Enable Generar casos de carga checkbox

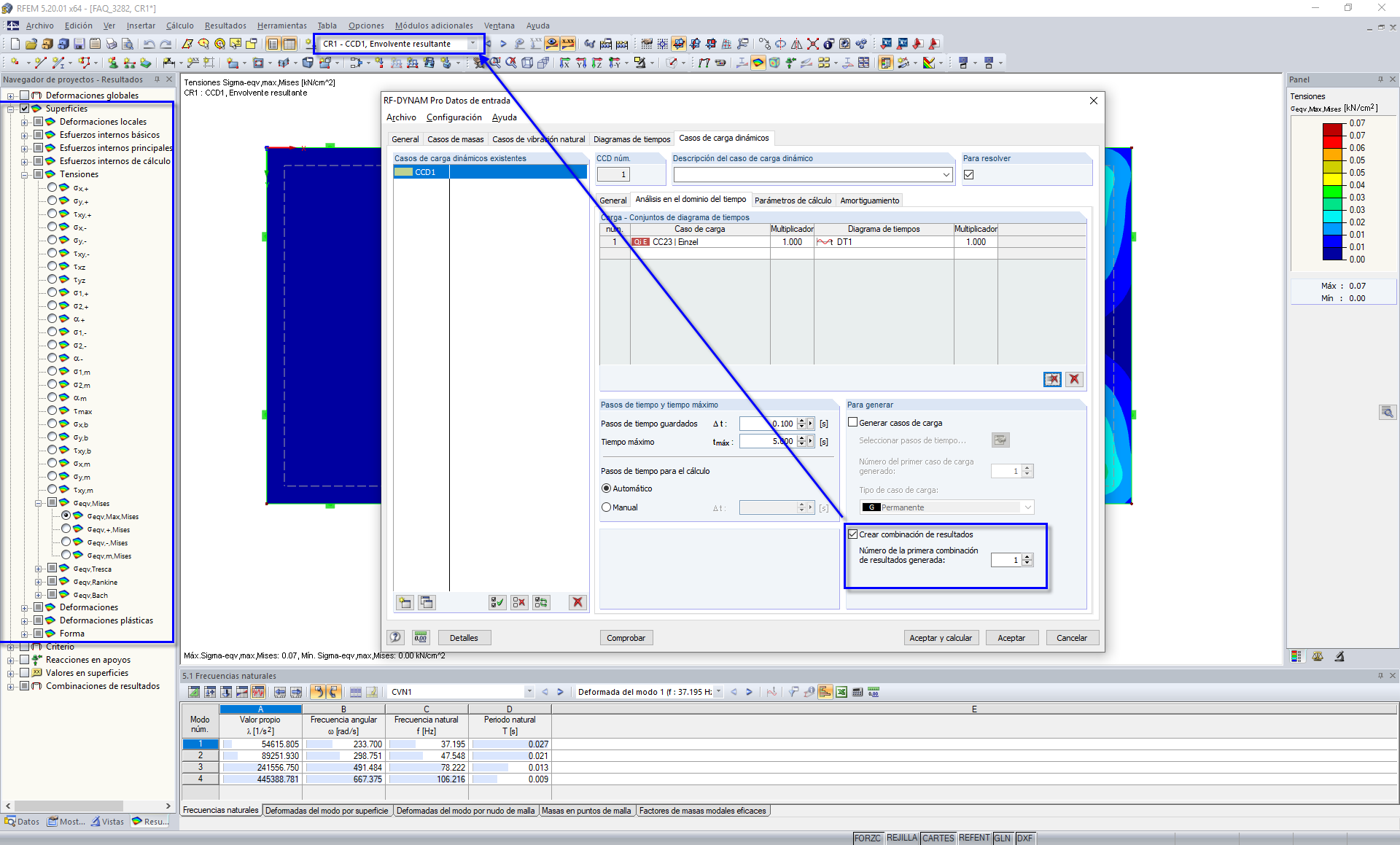[x=852, y=422]
